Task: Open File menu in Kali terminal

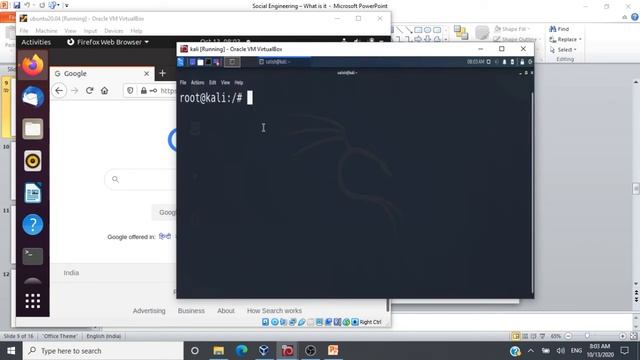Action: pos(183,82)
